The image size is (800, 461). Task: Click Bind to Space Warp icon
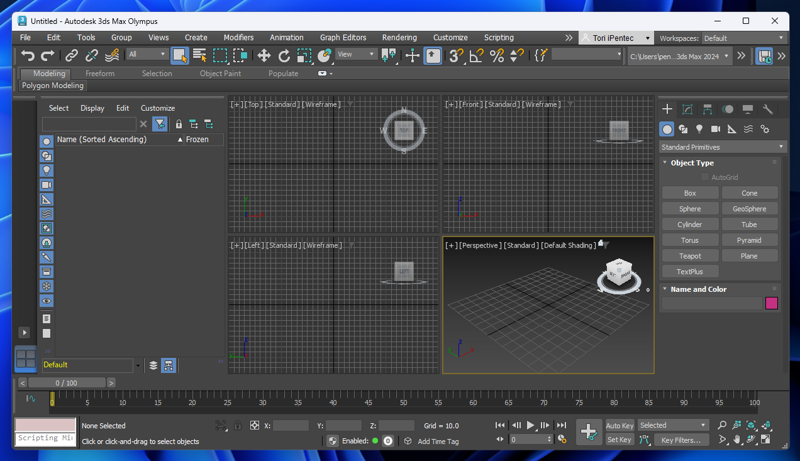(112, 56)
